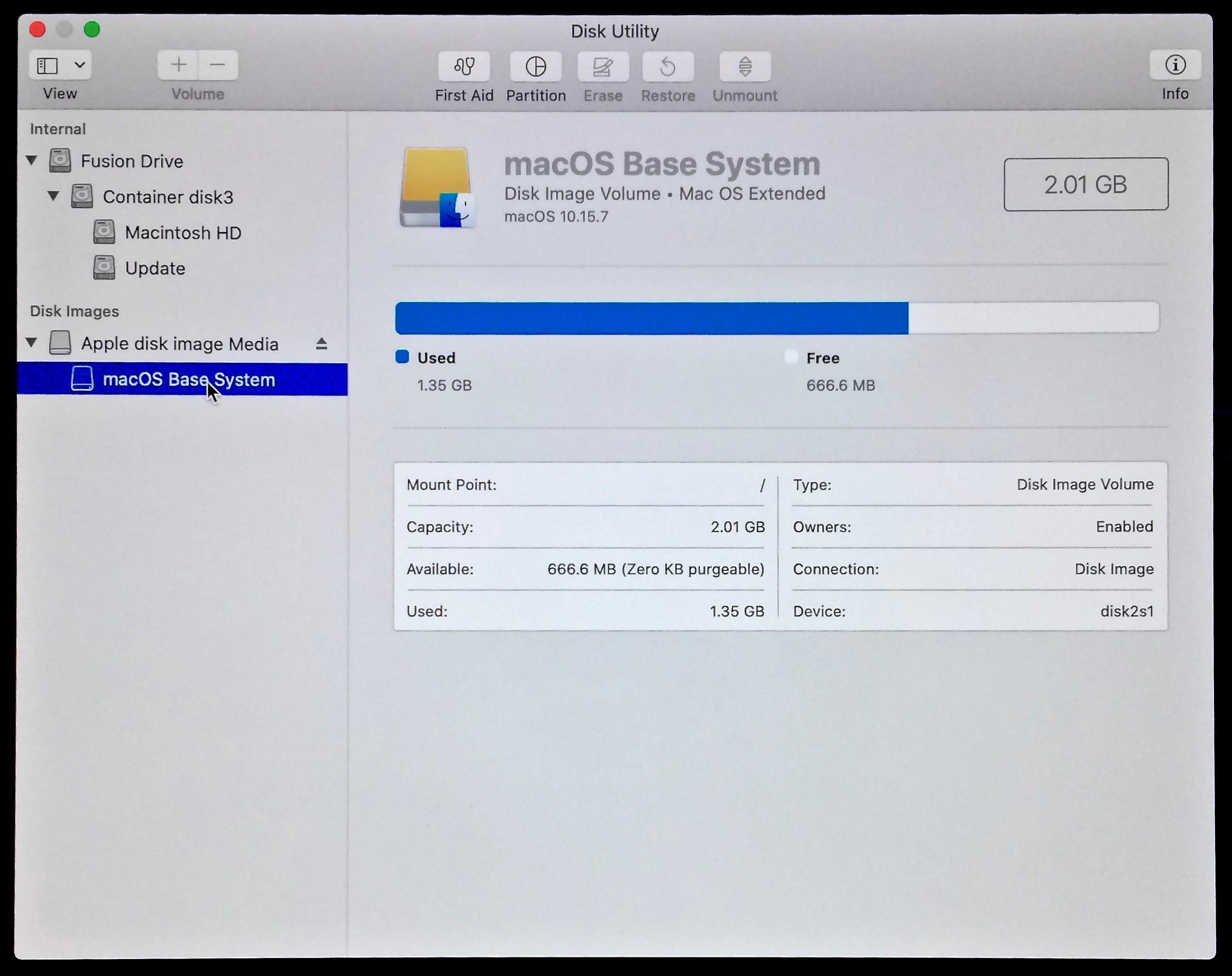Remove volume with minus button
Image resolution: width=1232 pixels, height=976 pixels.
(x=218, y=65)
